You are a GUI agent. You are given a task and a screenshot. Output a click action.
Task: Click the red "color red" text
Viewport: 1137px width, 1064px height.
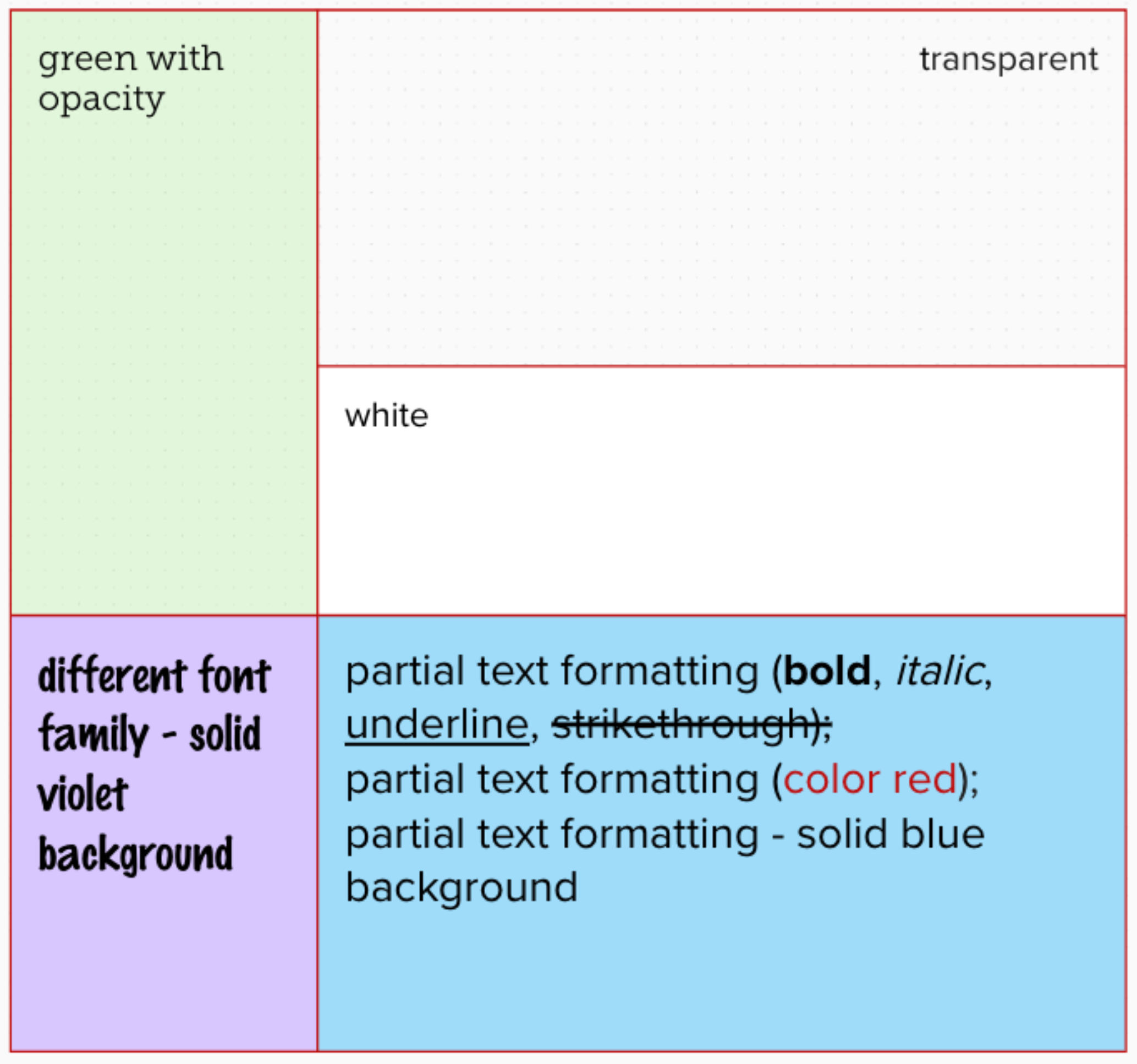(870, 779)
